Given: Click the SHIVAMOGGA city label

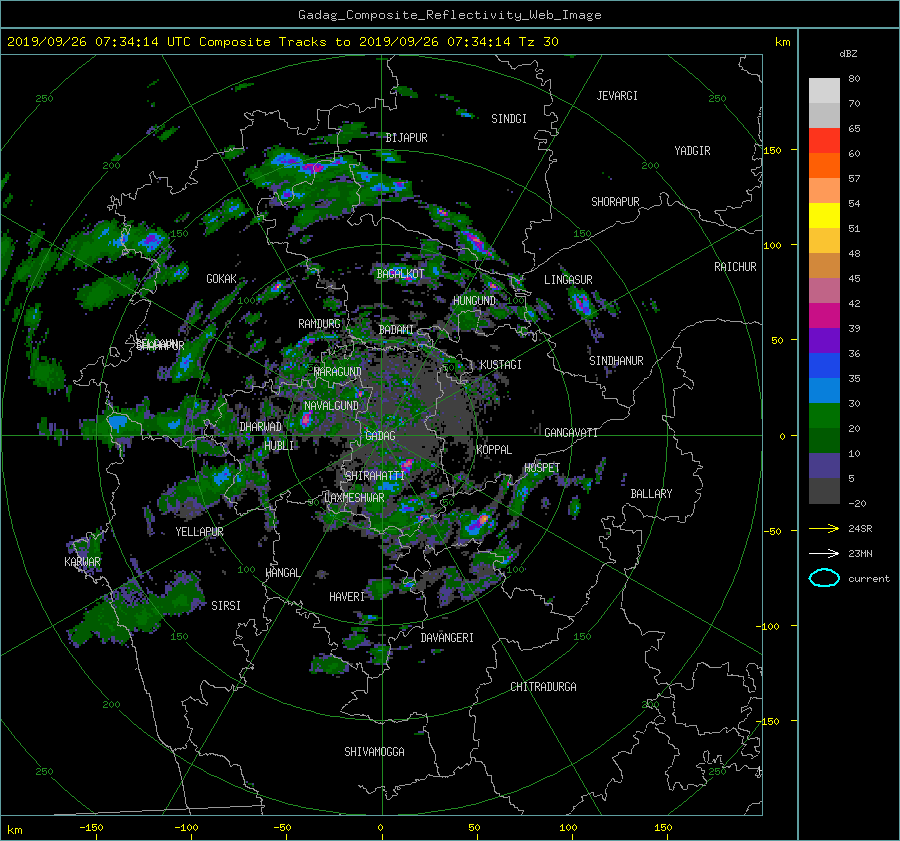Looking at the screenshot, I should [374, 751].
